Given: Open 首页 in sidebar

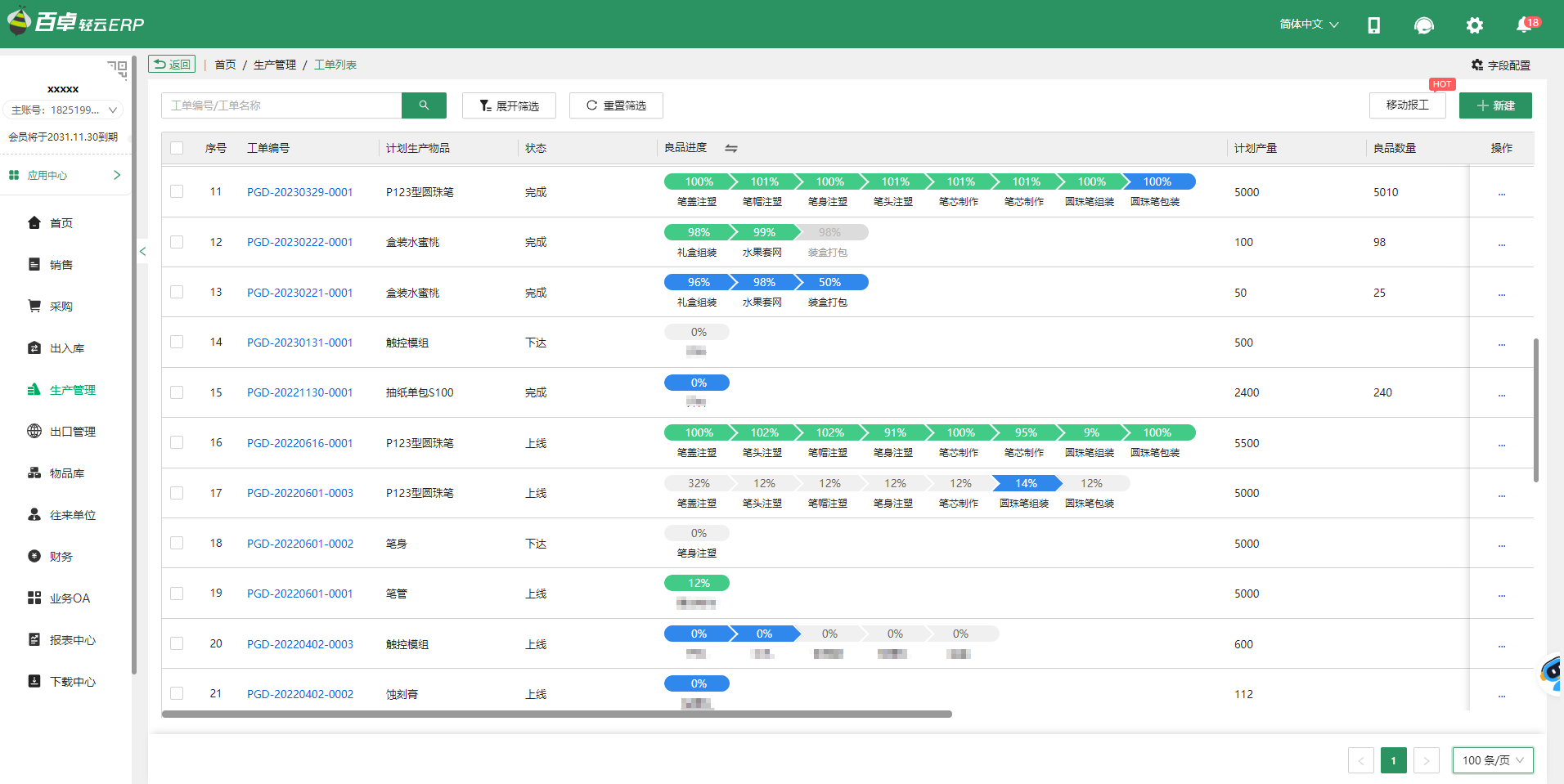Looking at the screenshot, I should (61, 223).
